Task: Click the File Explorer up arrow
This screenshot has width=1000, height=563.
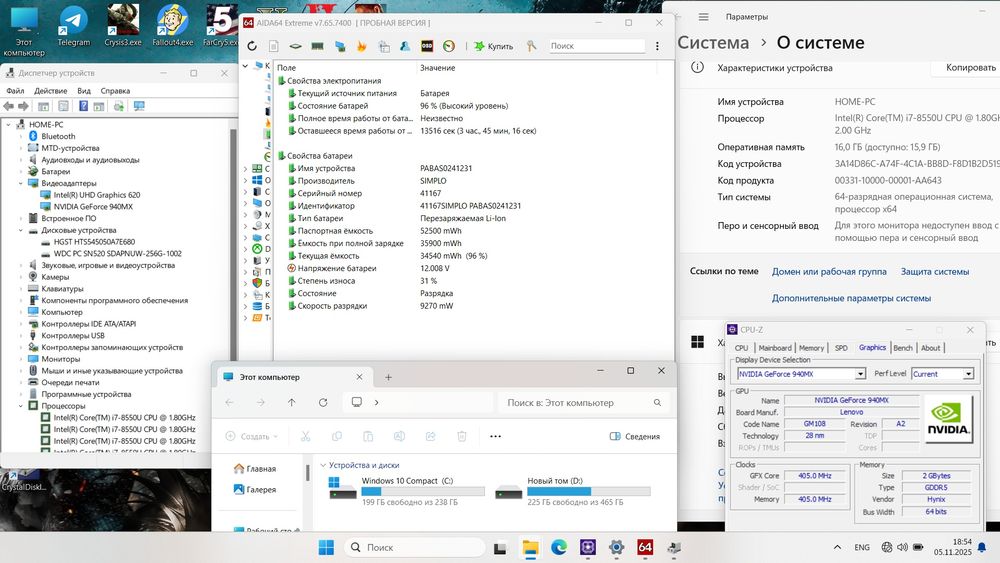Action: click(x=291, y=402)
